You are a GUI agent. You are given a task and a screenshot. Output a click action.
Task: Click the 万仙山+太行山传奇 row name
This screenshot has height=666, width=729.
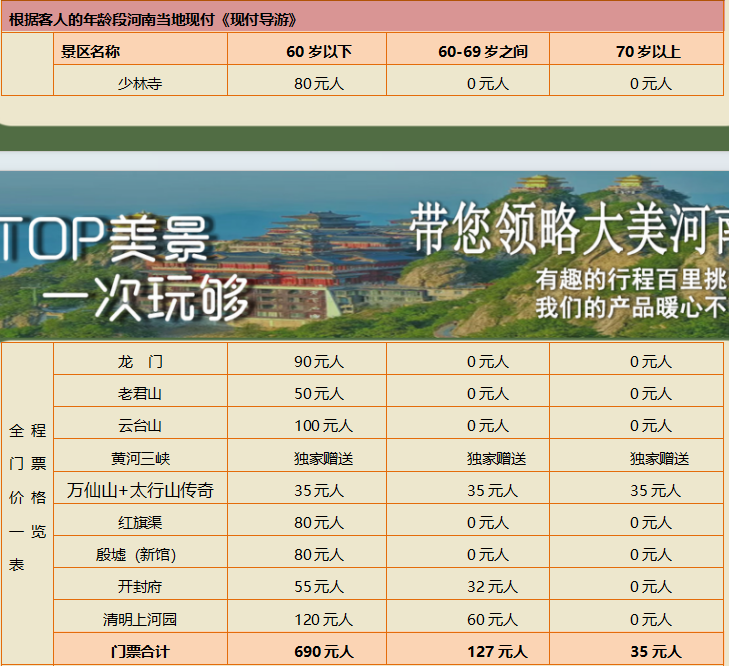140,490
